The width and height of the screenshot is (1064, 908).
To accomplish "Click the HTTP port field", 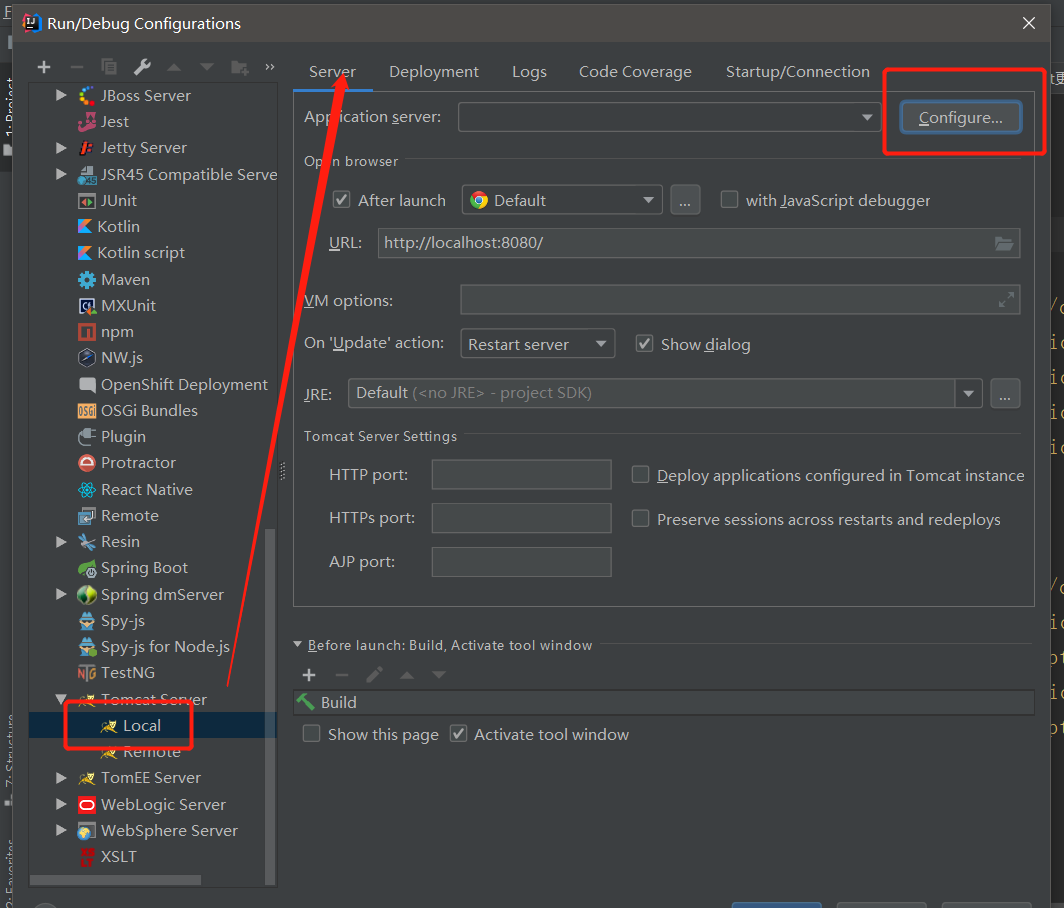I will [x=521, y=474].
